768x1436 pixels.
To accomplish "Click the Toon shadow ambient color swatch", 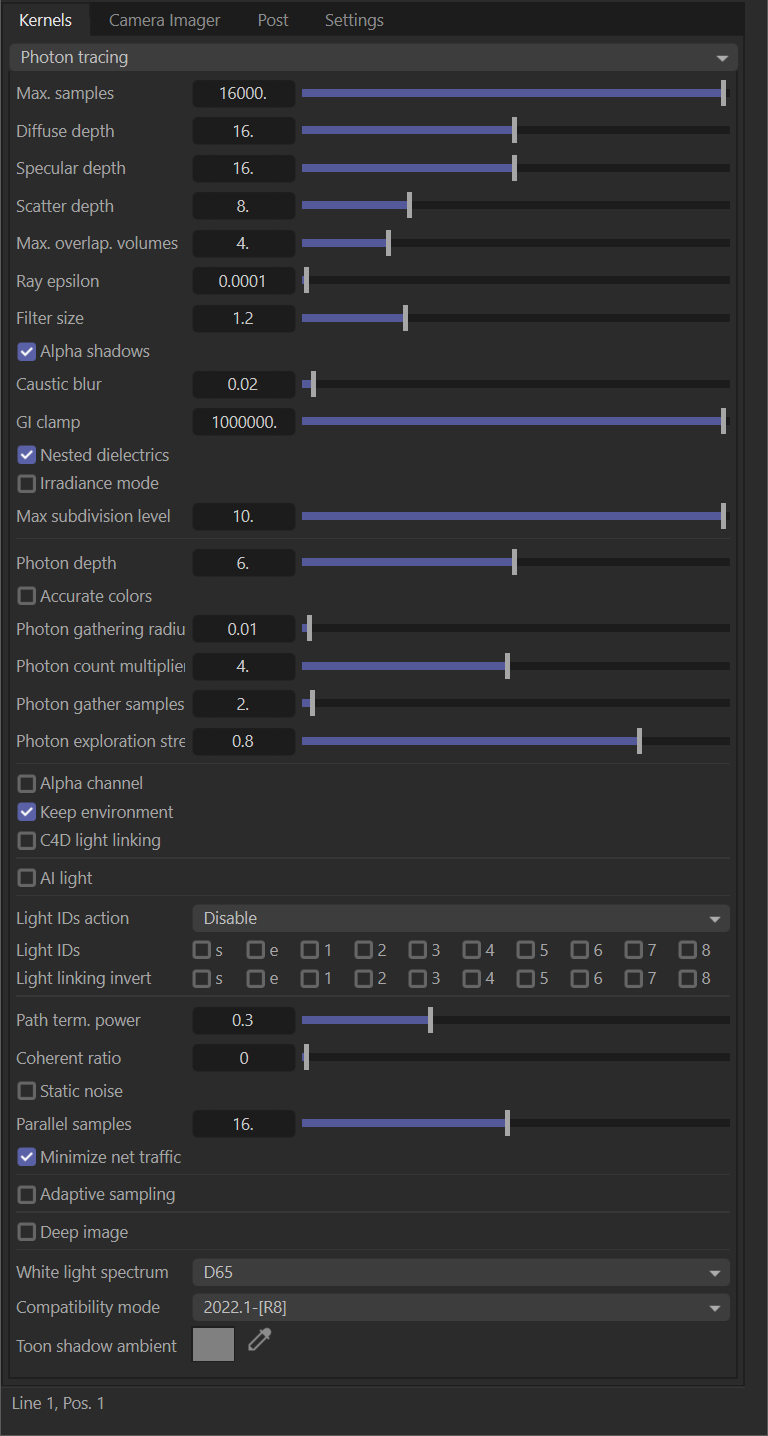I will 213,1345.
